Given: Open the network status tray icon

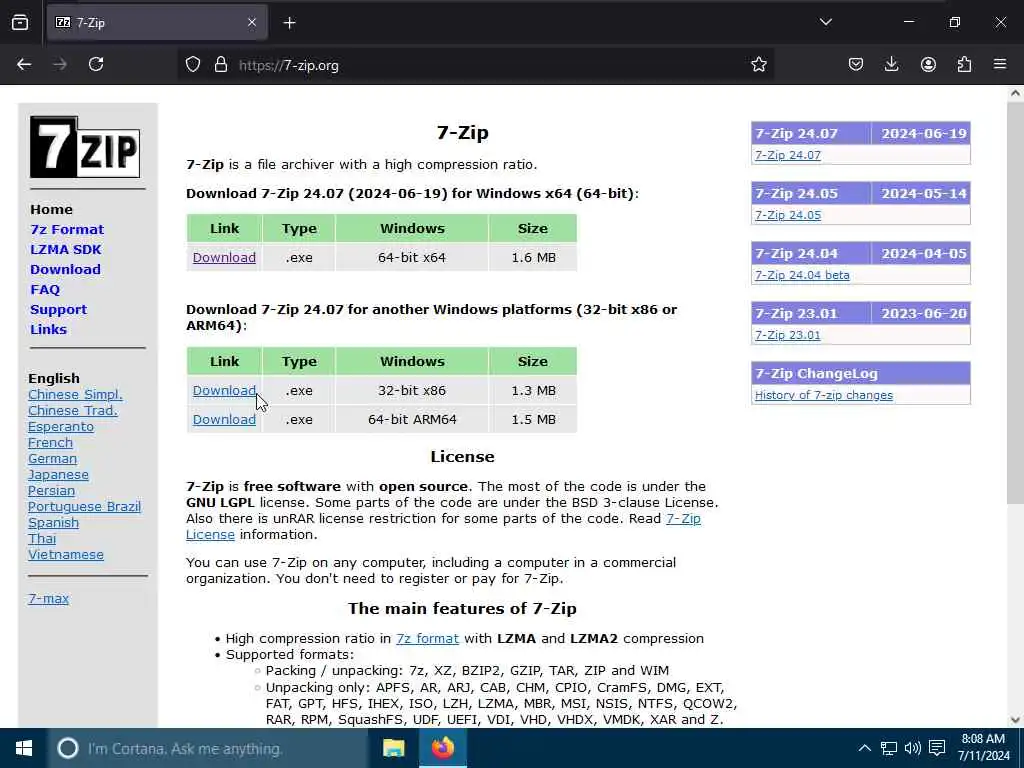Looking at the screenshot, I should tap(889, 748).
